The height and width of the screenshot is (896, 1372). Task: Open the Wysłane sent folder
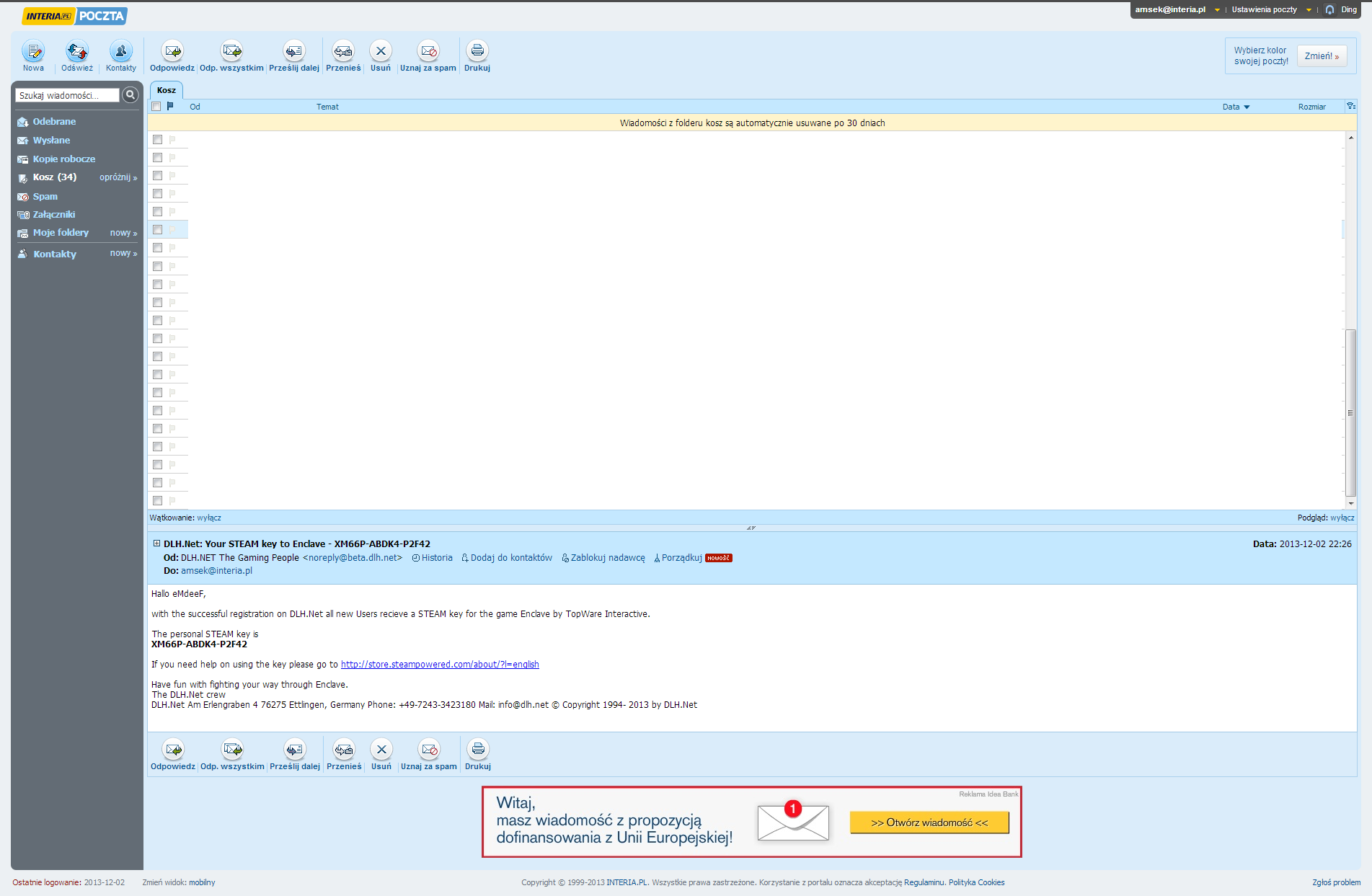[x=51, y=141]
